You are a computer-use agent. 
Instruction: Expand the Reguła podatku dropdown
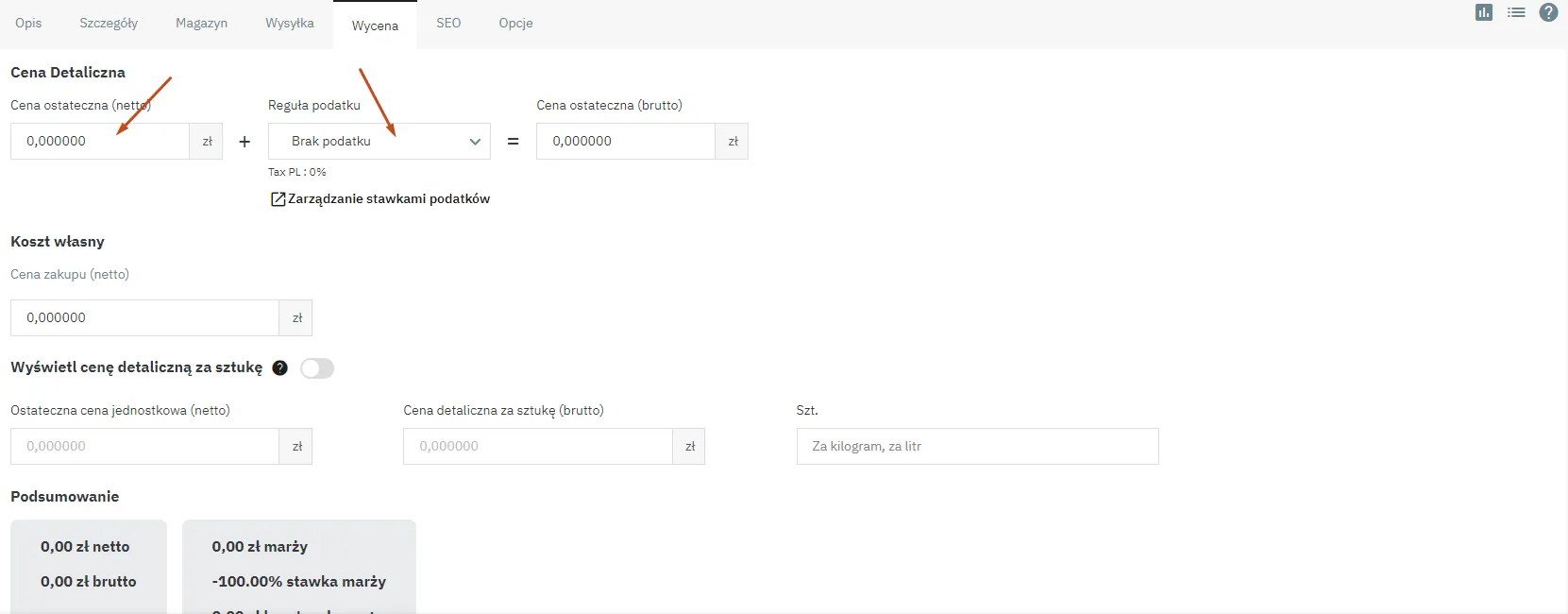pos(378,142)
